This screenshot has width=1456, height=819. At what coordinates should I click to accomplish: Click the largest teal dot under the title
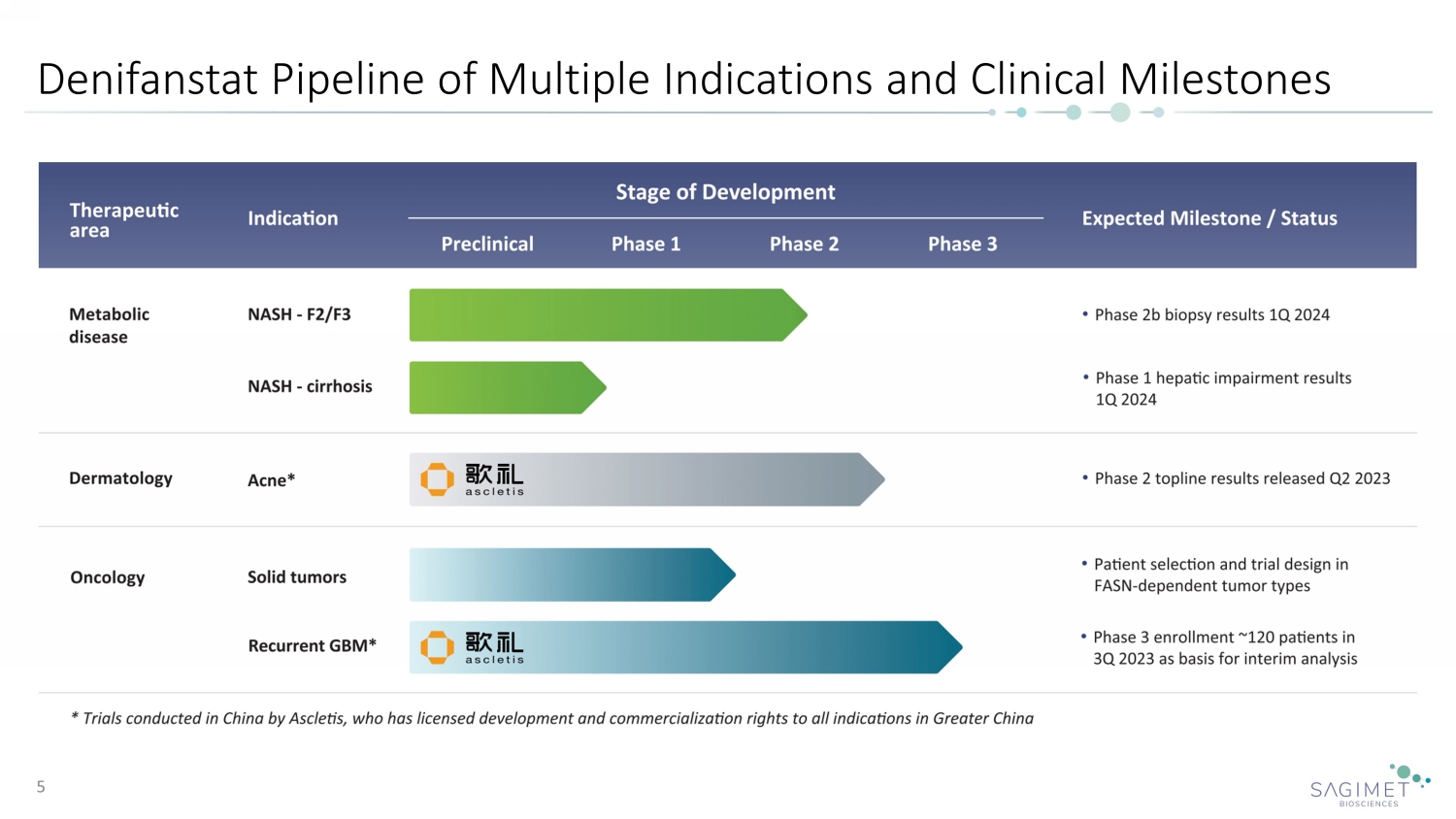click(x=1119, y=113)
